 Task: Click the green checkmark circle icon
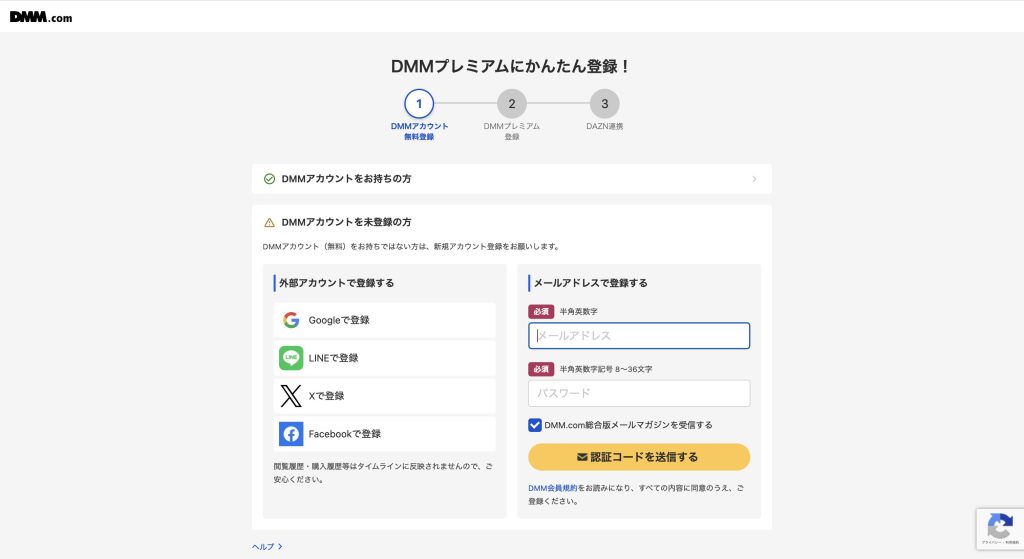pos(269,179)
